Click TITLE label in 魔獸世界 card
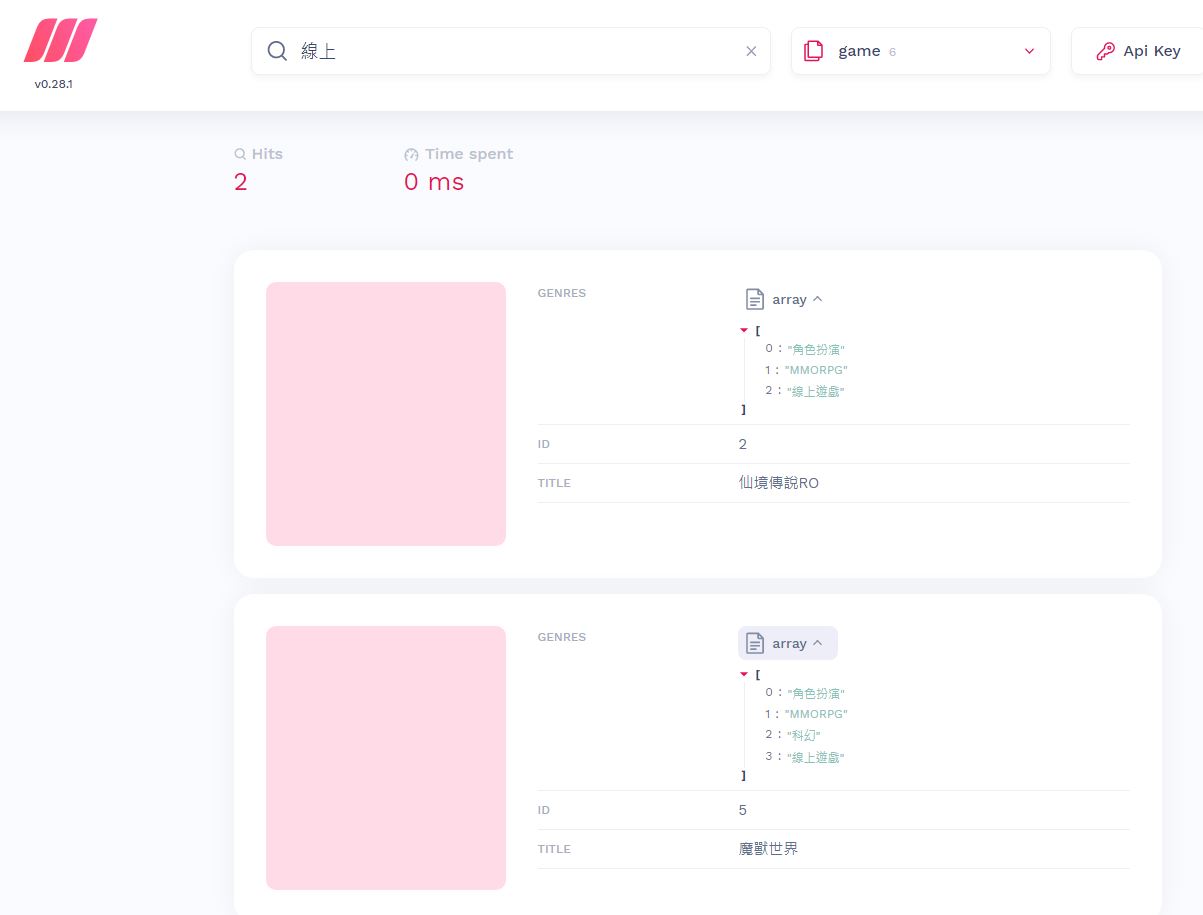 pos(554,849)
